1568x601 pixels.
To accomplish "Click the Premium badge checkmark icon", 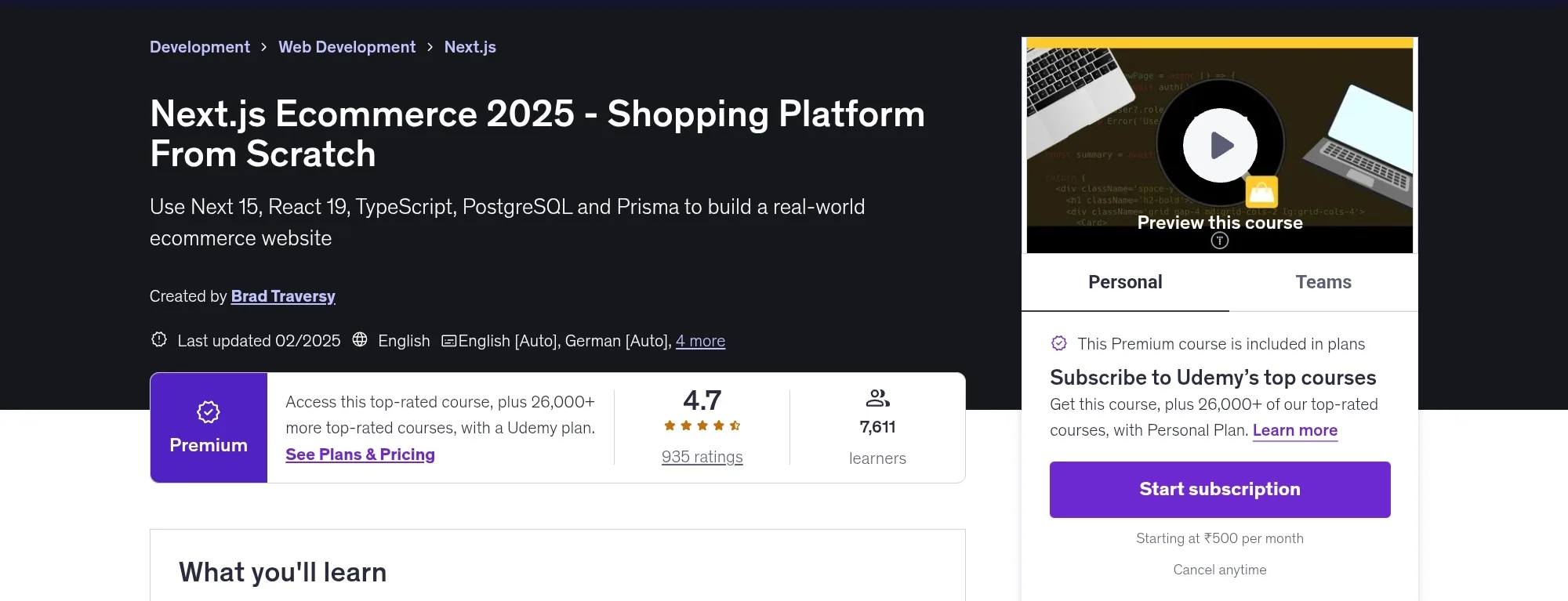I will pyautogui.click(x=209, y=412).
